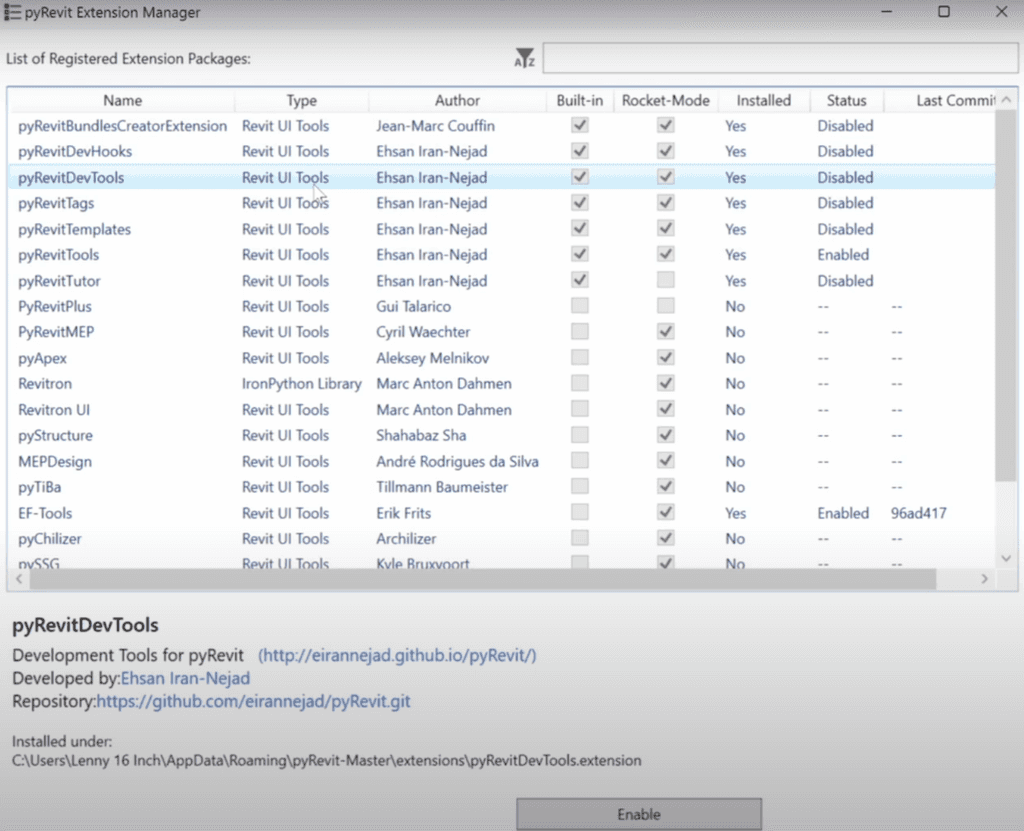Sort by the Built-in column header
The height and width of the screenshot is (831, 1024).
click(580, 100)
